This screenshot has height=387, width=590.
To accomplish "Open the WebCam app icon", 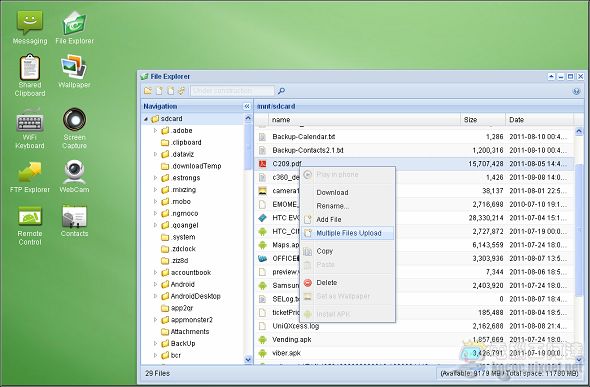I will [x=74, y=177].
